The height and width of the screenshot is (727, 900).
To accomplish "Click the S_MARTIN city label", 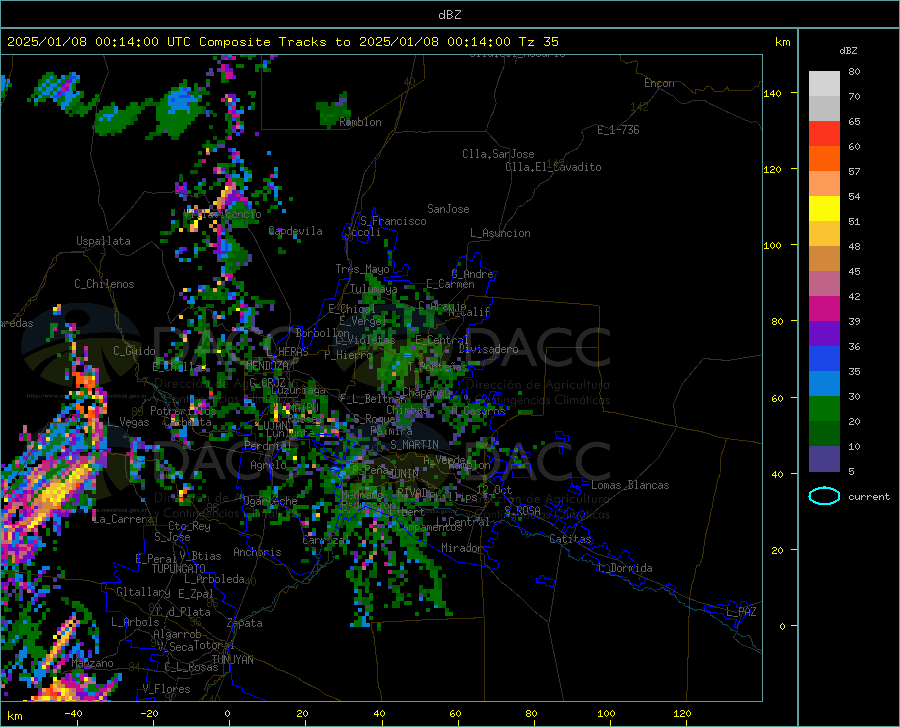I will click(414, 445).
